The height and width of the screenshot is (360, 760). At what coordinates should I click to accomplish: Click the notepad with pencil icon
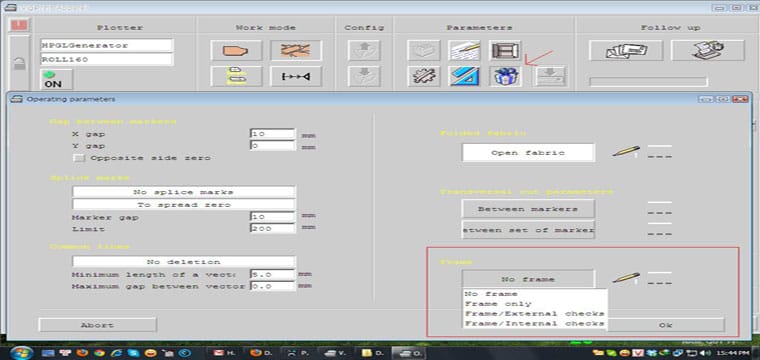click(464, 50)
